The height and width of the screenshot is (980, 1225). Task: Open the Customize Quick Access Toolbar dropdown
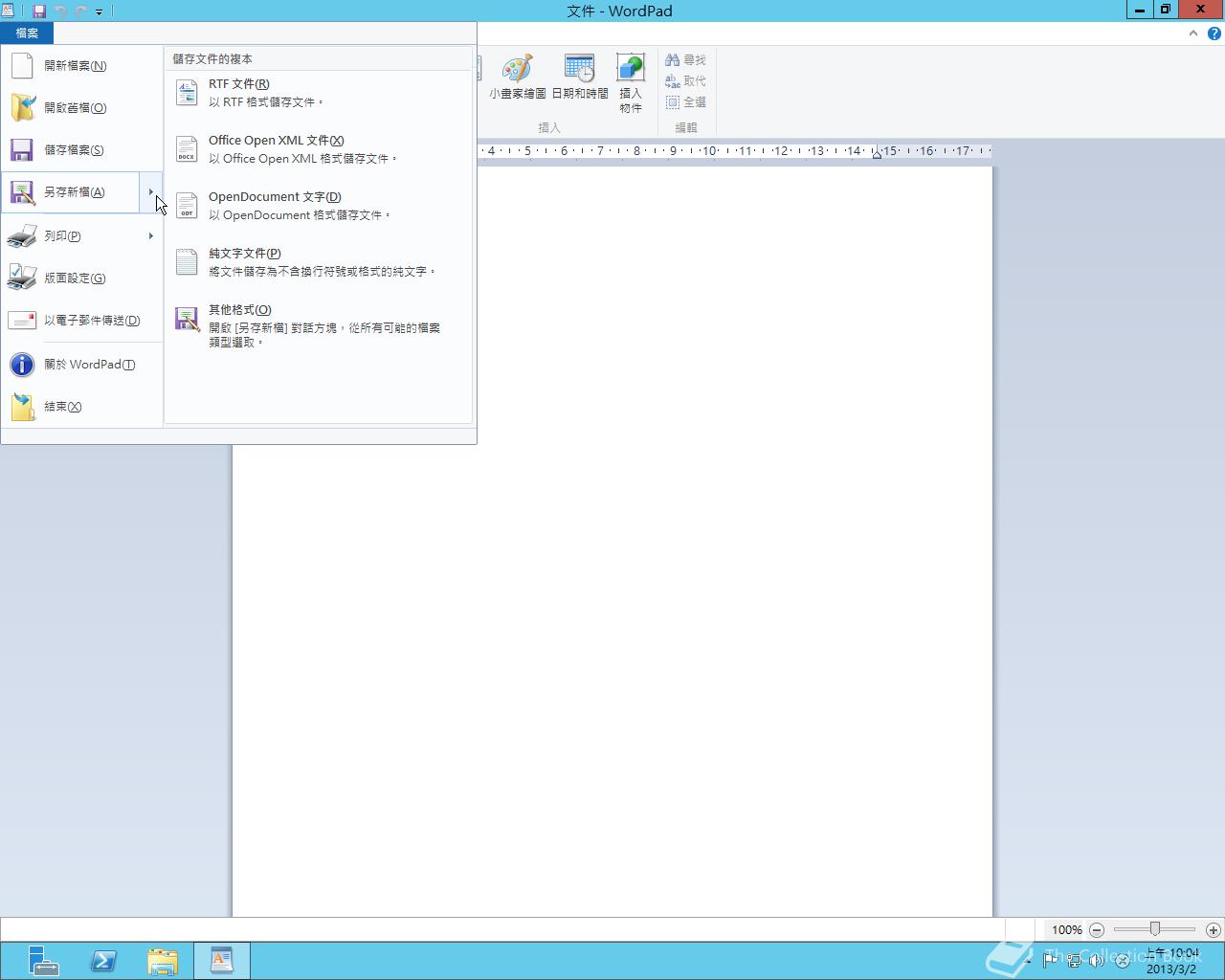[x=99, y=12]
